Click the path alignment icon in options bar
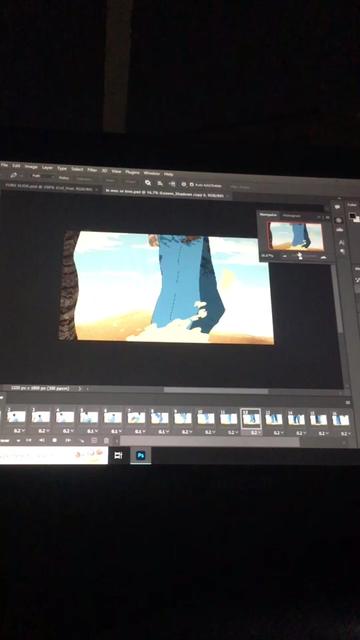 160,183
